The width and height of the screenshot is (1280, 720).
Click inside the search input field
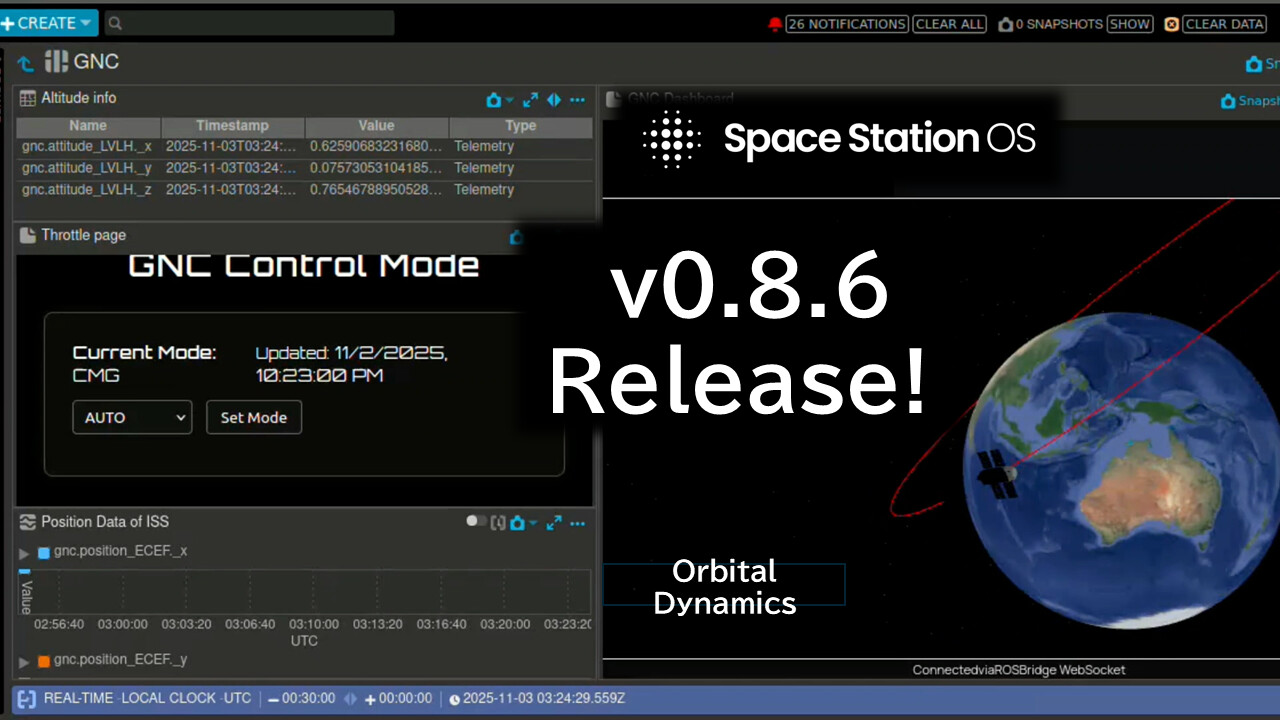(x=248, y=23)
